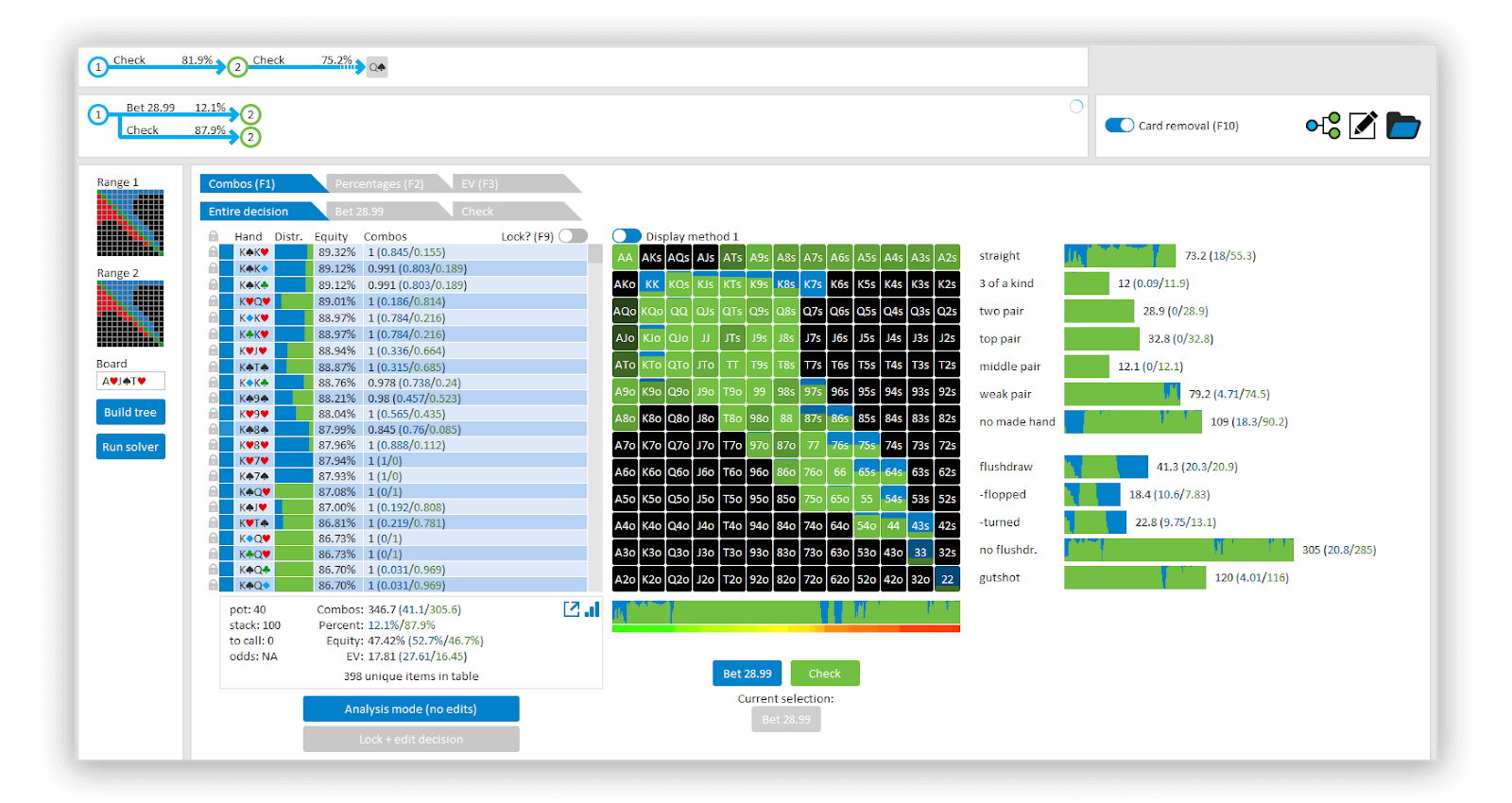
Task: Open the blue folder icon
Action: point(1403,126)
